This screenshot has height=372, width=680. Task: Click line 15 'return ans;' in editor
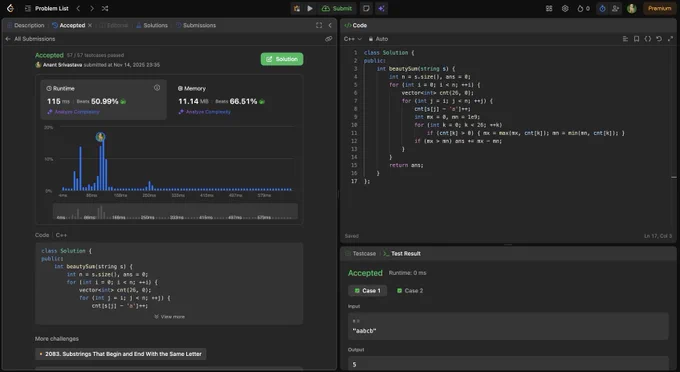coord(406,165)
